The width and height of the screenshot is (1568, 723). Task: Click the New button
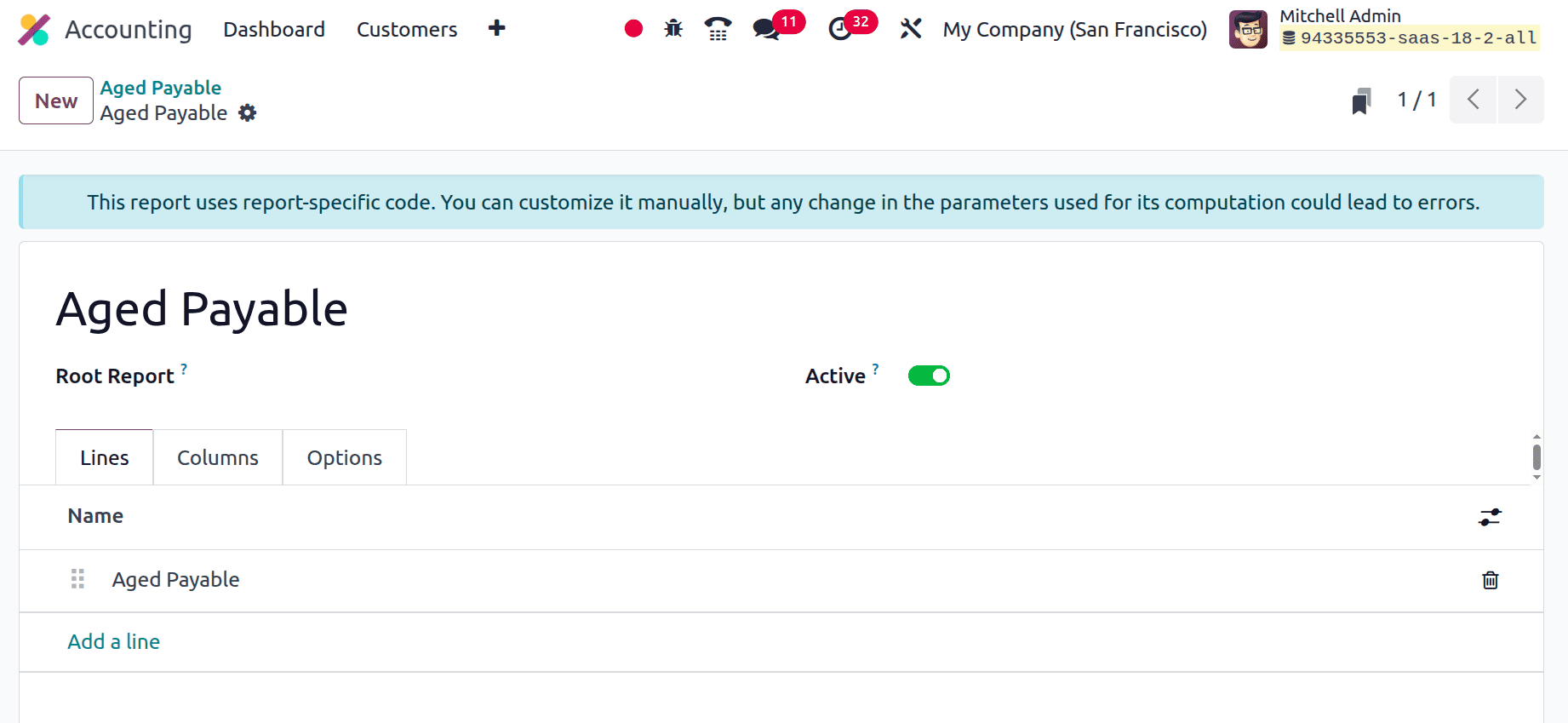coord(56,100)
